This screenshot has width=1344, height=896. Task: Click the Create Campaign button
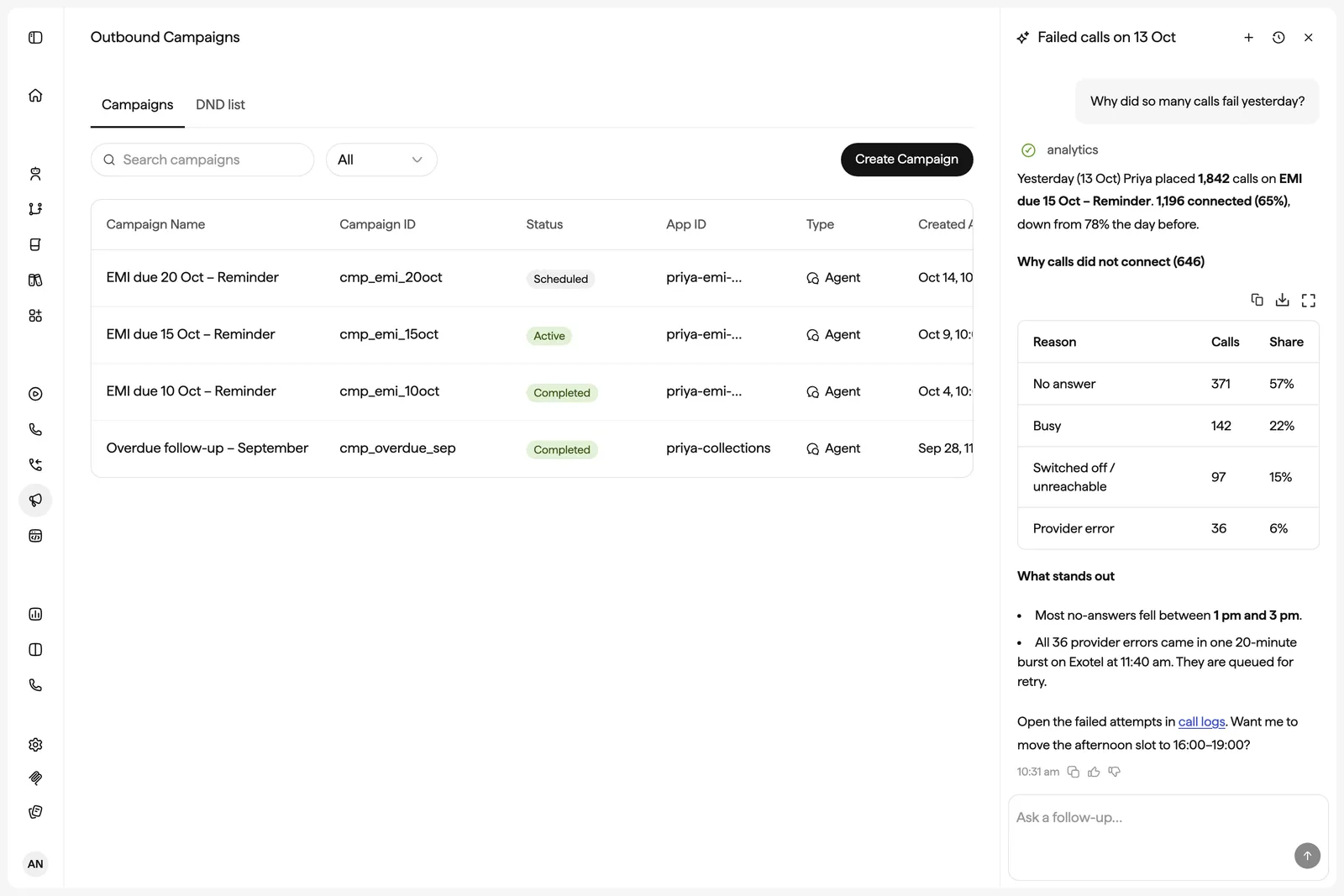point(907,160)
